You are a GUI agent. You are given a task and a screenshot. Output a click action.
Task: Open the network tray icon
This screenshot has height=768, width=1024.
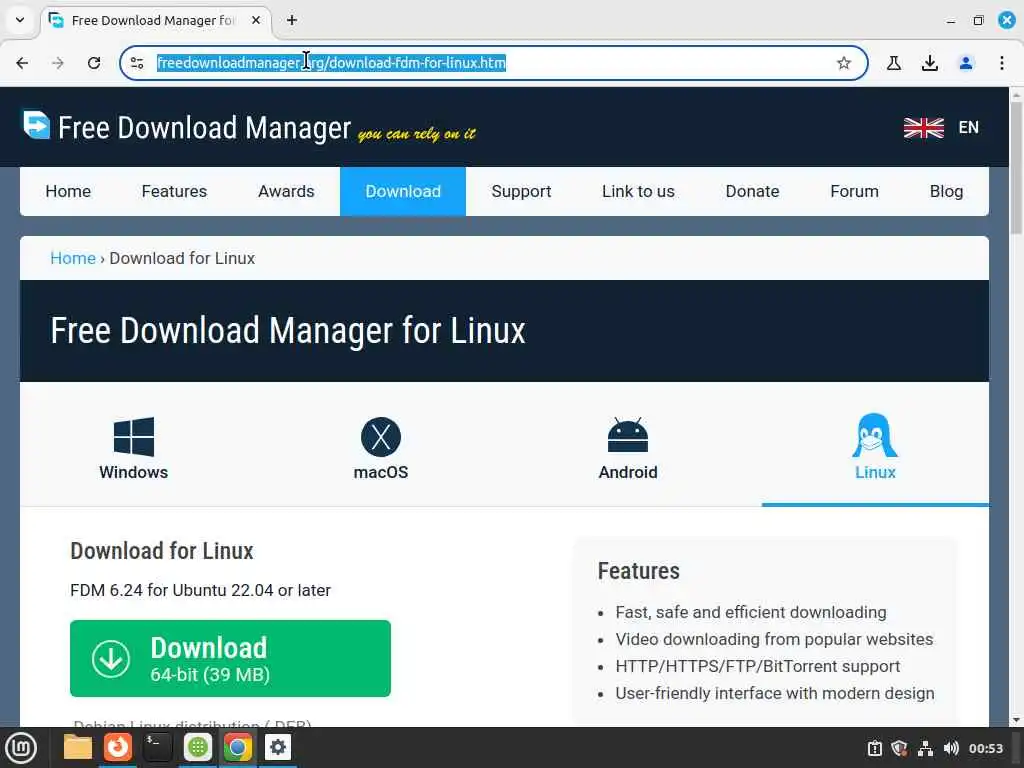(925, 748)
